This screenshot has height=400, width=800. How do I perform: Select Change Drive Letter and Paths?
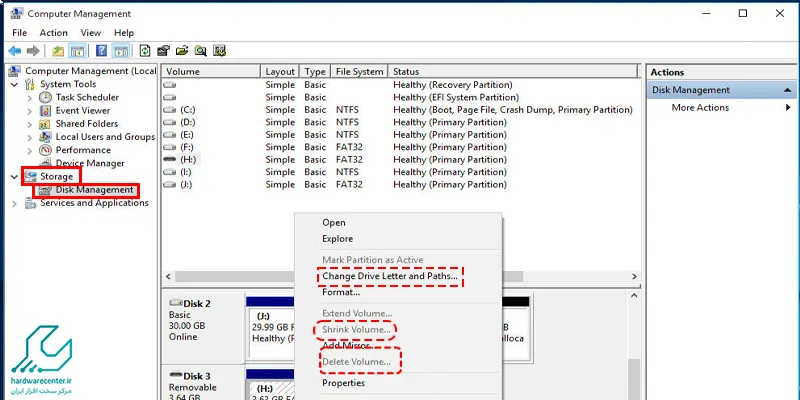pyautogui.click(x=390, y=276)
